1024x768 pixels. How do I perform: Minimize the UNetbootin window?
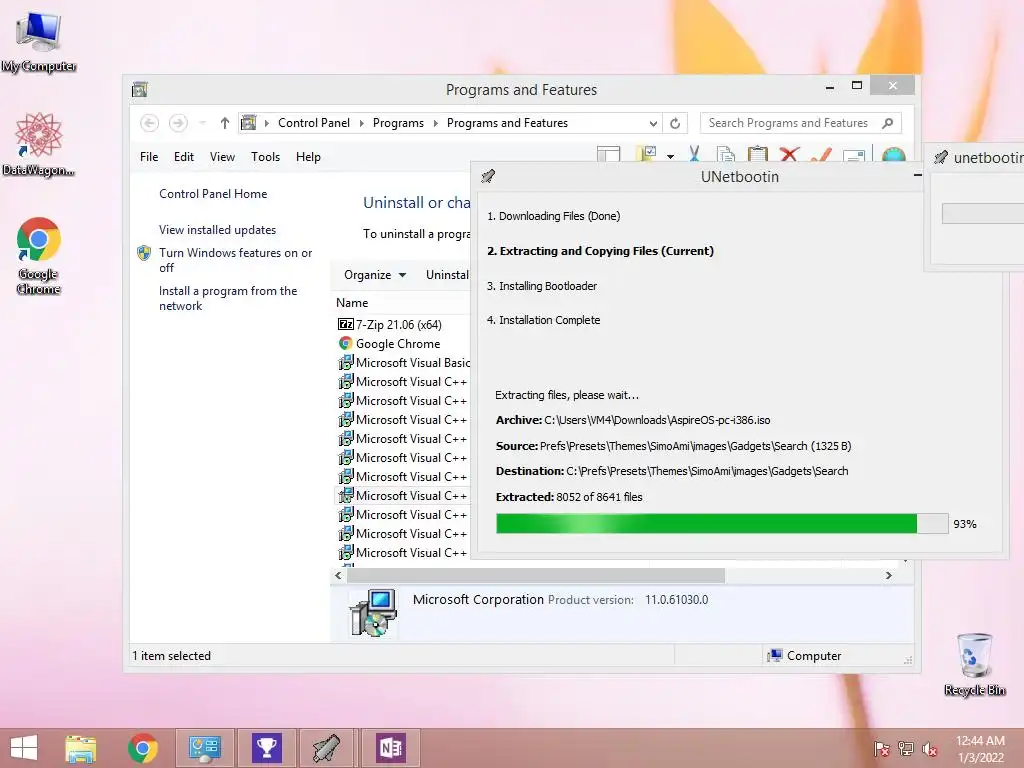click(x=917, y=176)
